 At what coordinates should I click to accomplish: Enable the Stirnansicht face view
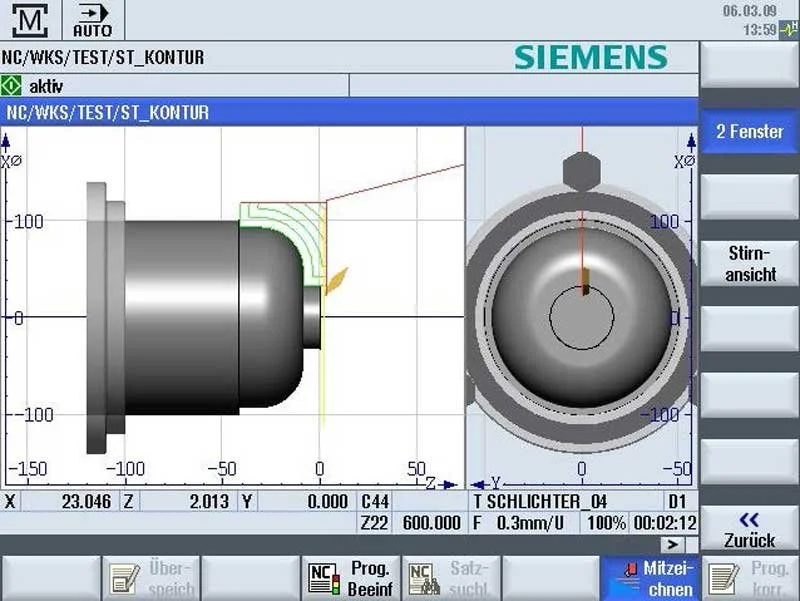pyautogui.click(x=749, y=264)
